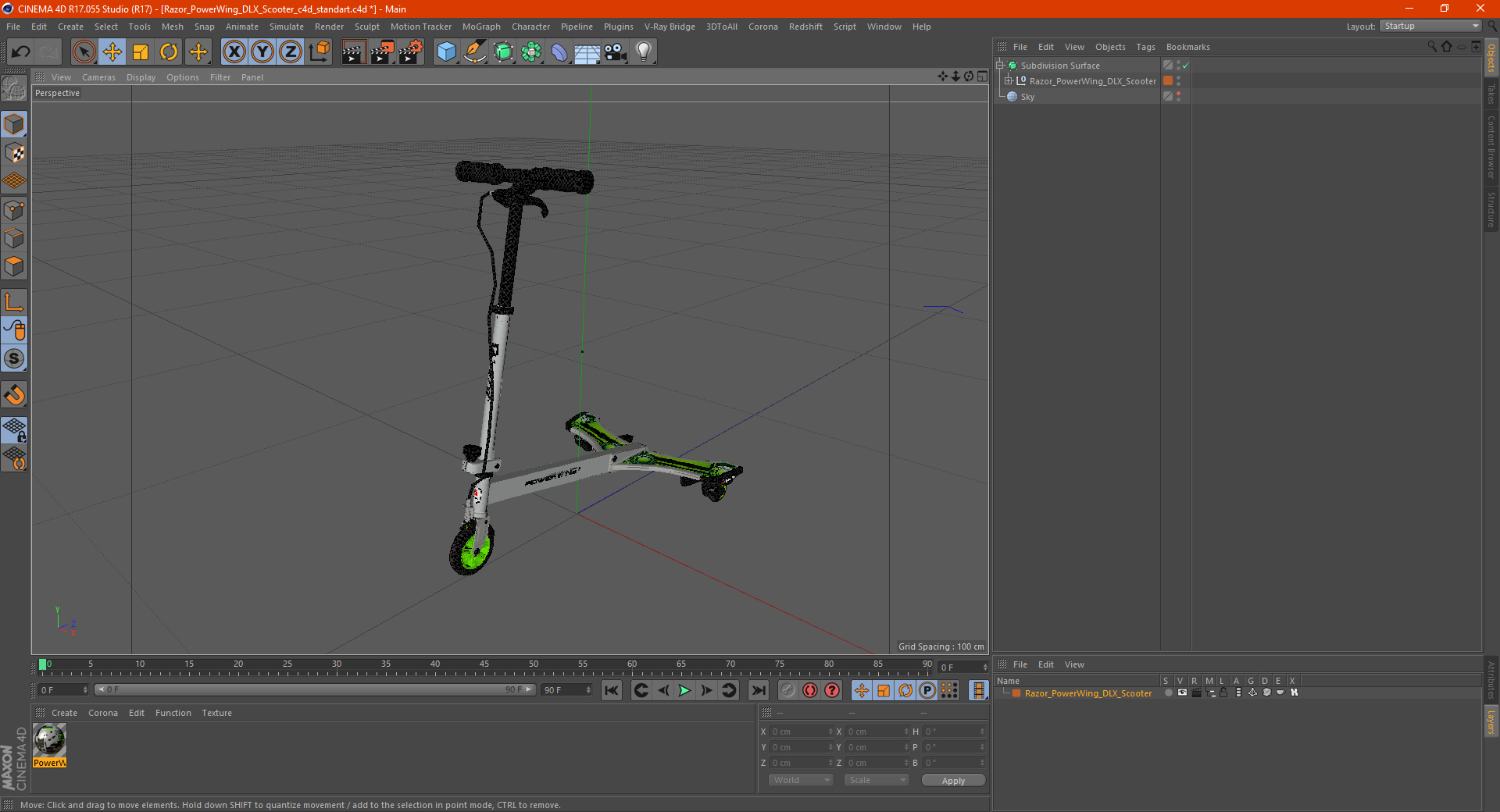Toggle Solo for Razor_PowerWing_DLX_Scooter layer

click(1168, 693)
